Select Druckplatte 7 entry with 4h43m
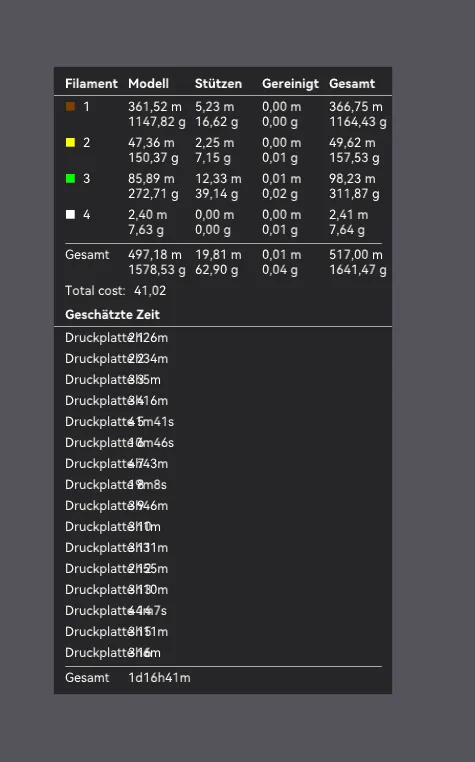 [x=117, y=464]
